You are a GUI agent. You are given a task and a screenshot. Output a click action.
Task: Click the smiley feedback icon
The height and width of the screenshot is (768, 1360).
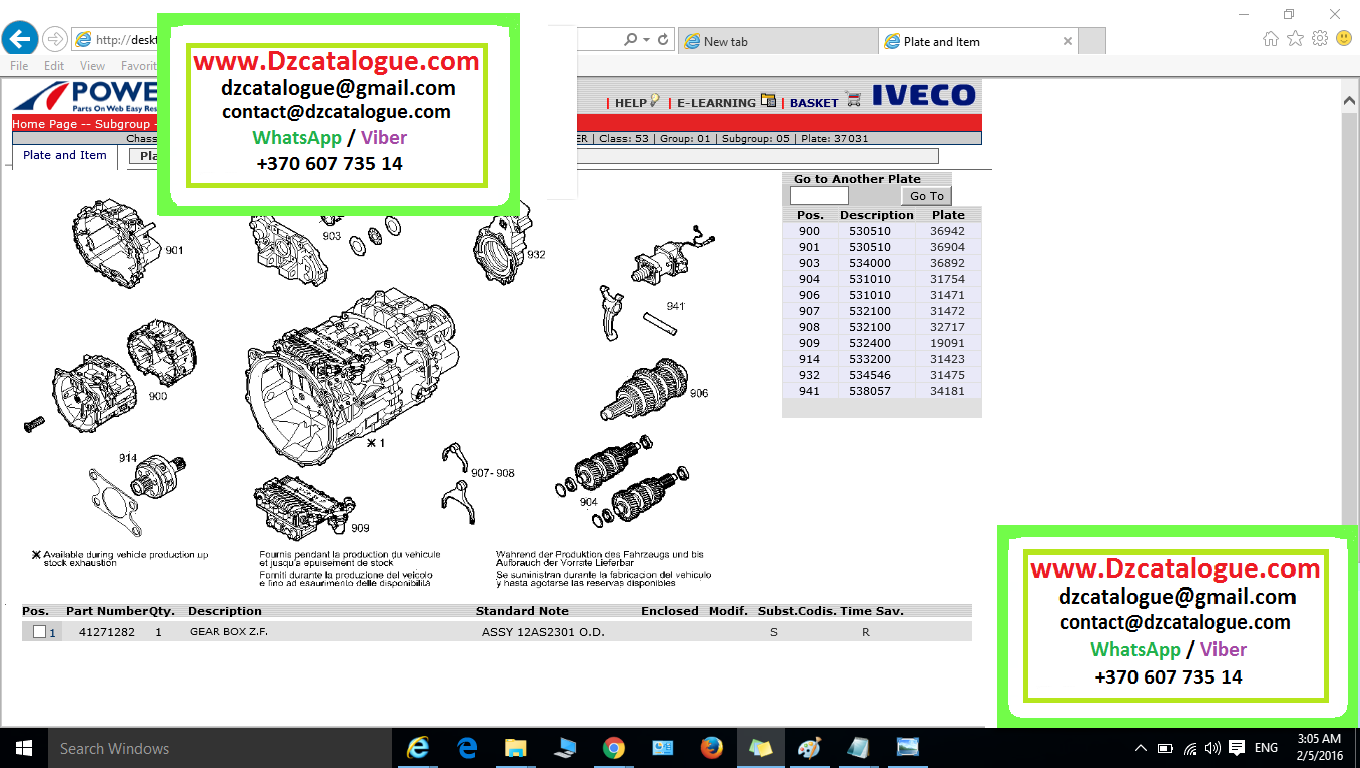click(1344, 39)
